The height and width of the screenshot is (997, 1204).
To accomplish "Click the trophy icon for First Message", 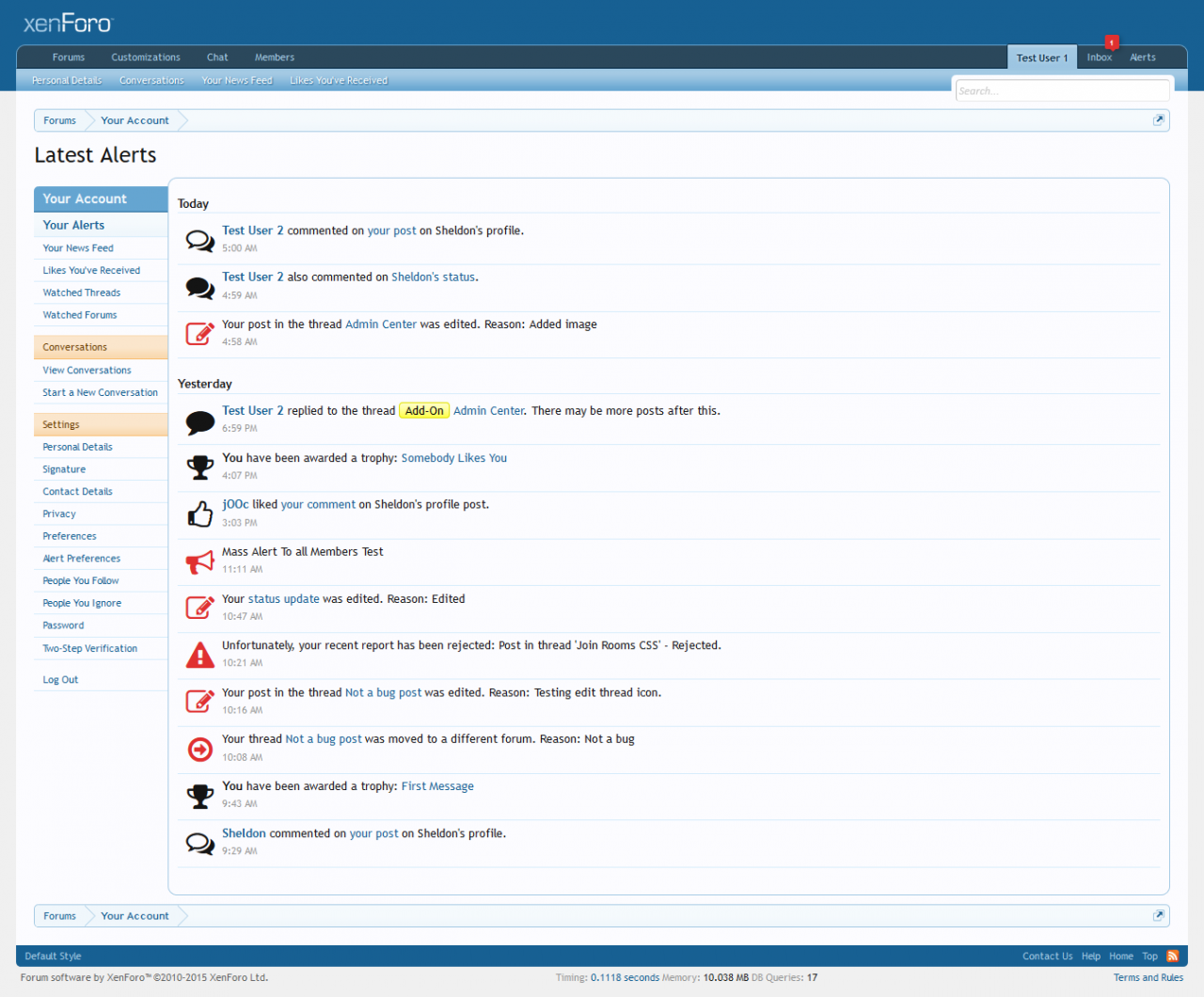I will click(x=199, y=796).
